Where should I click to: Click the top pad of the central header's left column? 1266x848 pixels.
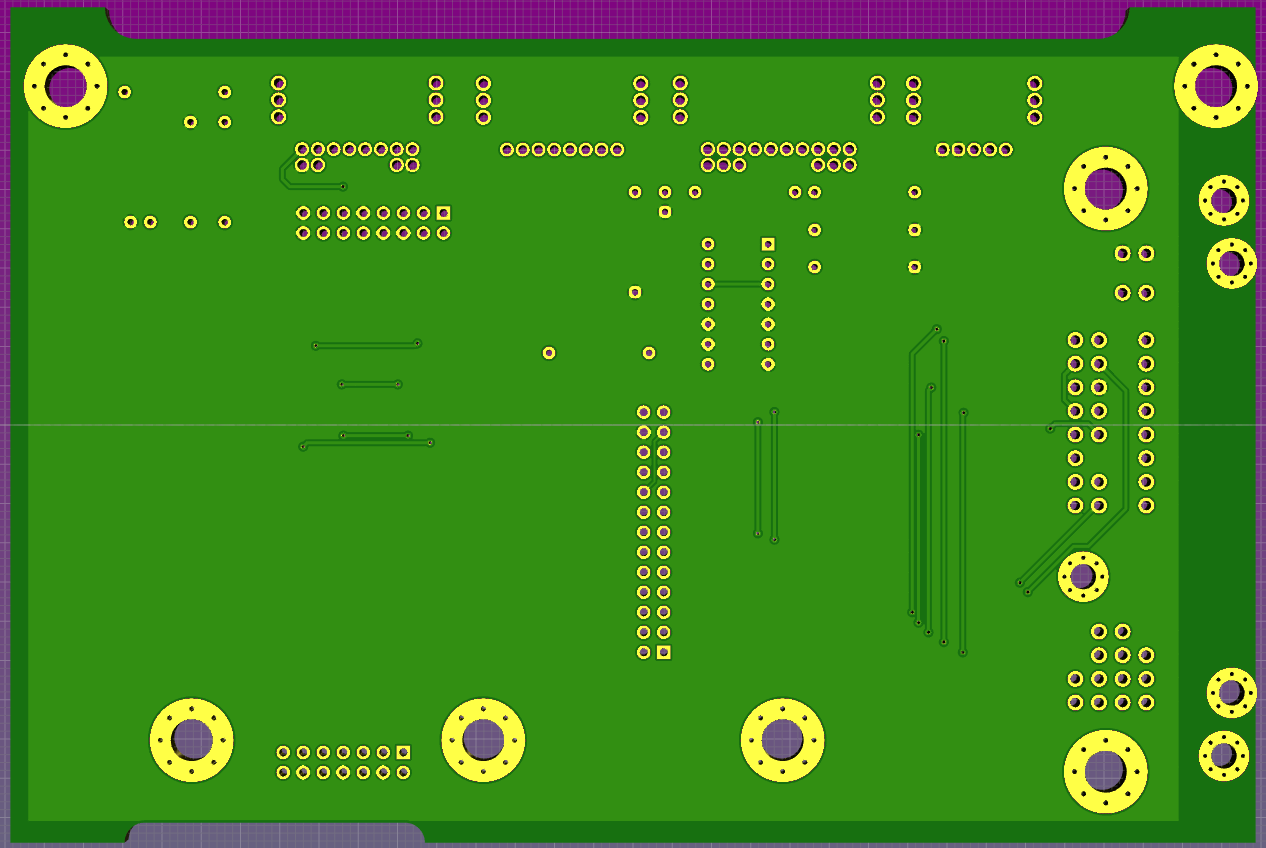(644, 412)
